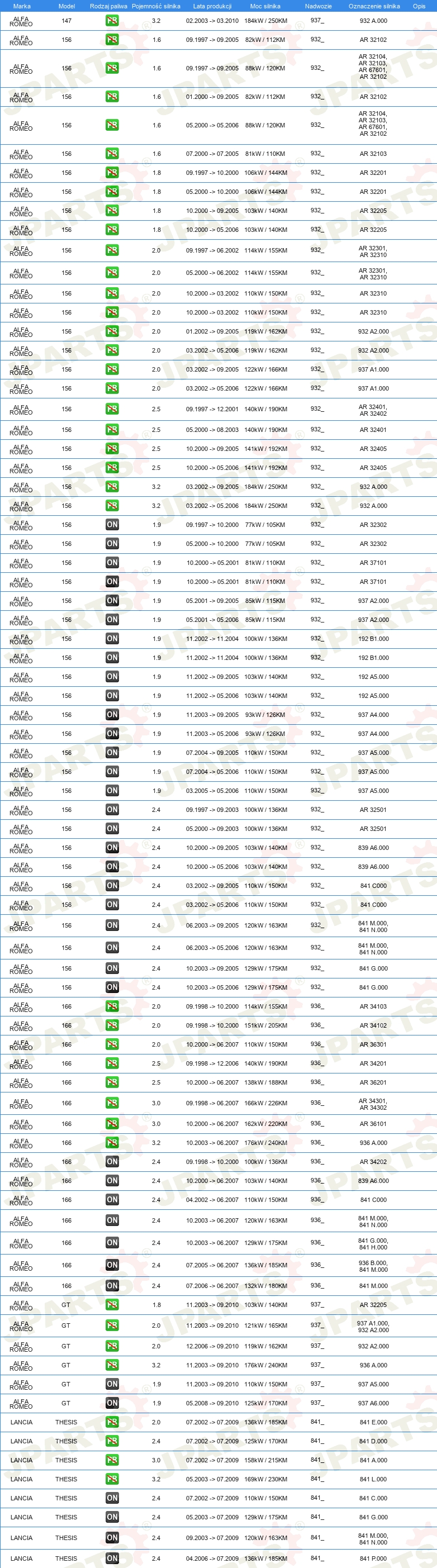Click the PB icon in the GT 1.8 row
Viewport: 437px width, 1568px height.
point(112,1305)
